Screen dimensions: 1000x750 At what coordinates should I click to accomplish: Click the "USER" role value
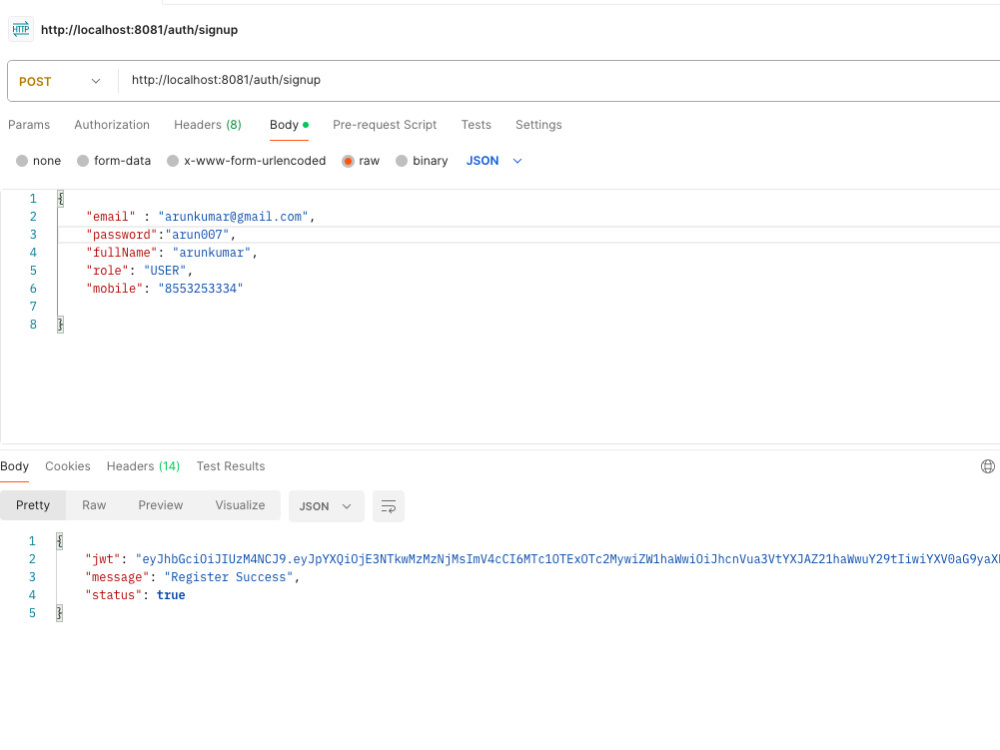click(165, 270)
